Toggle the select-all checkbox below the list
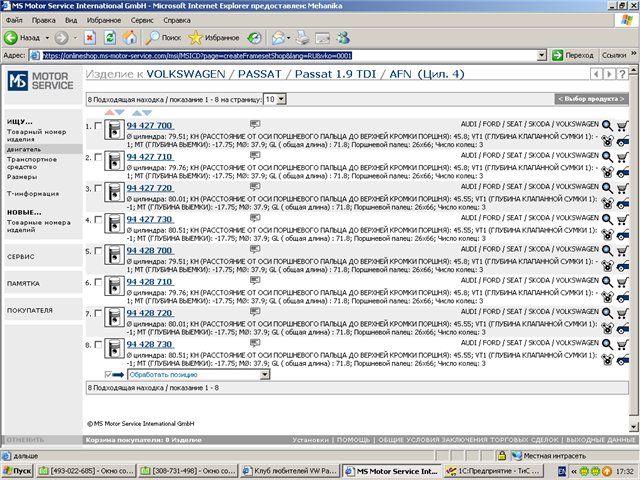The height and width of the screenshot is (480, 640). [x=108, y=374]
